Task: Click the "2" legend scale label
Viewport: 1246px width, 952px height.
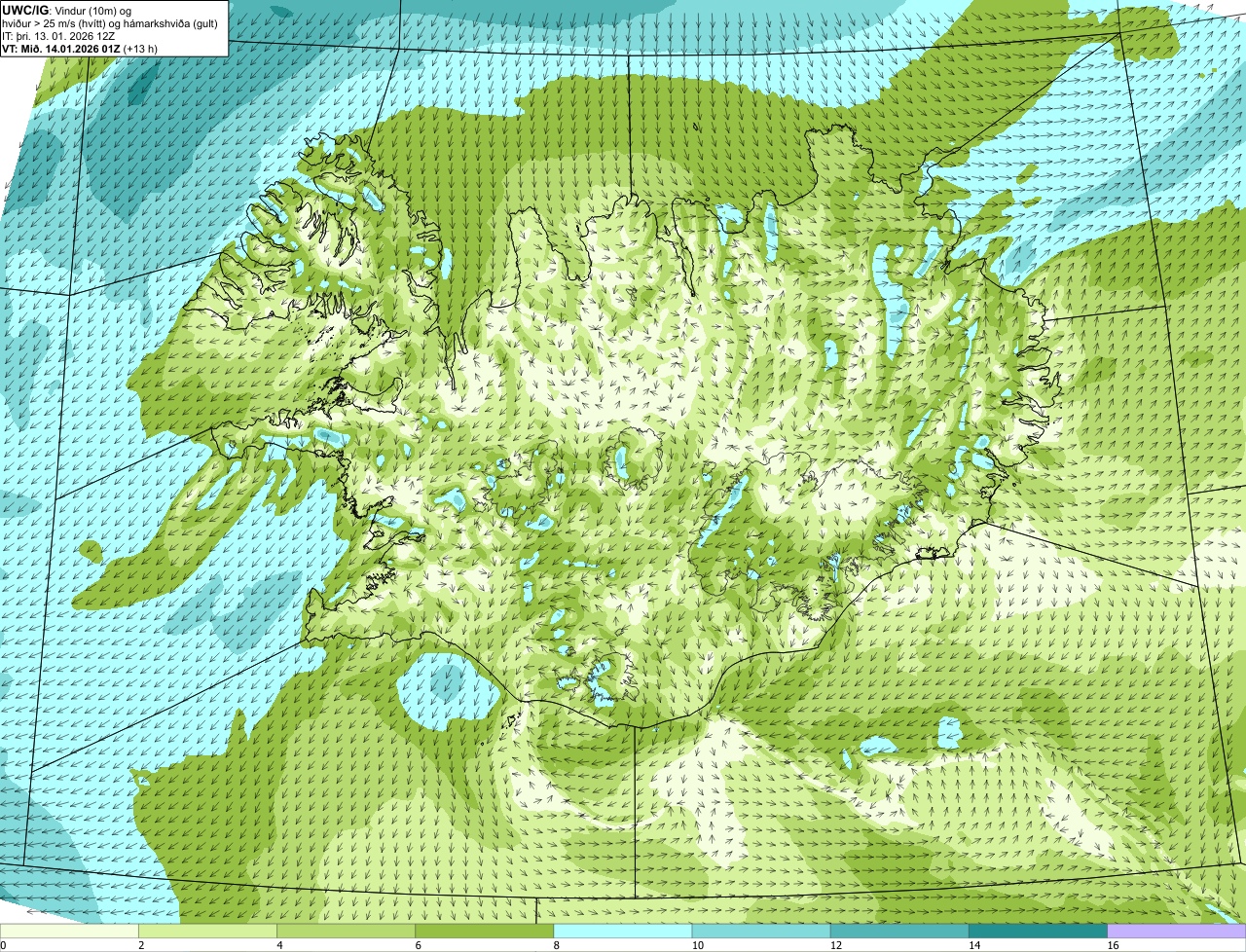Action: (x=141, y=945)
